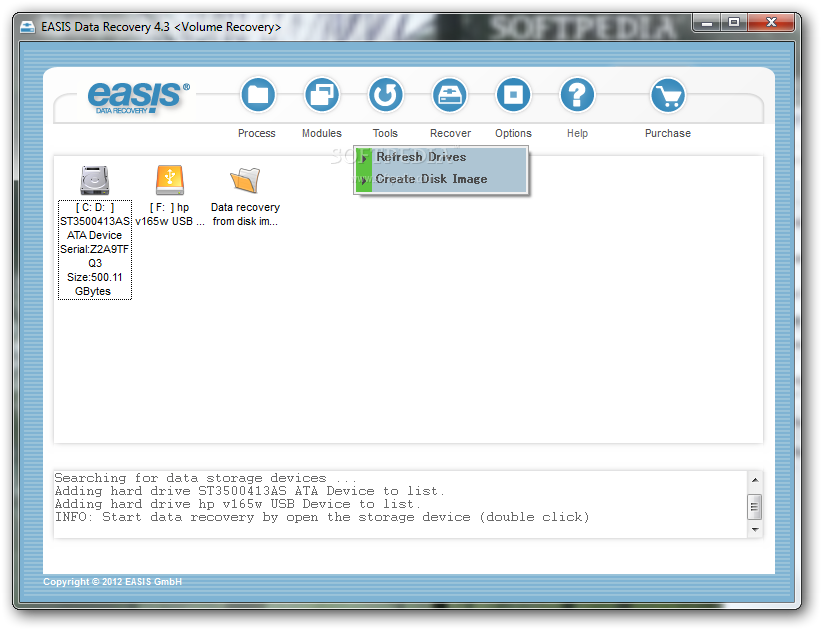Click the Process label
The height and width of the screenshot is (630, 822).
click(256, 133)
